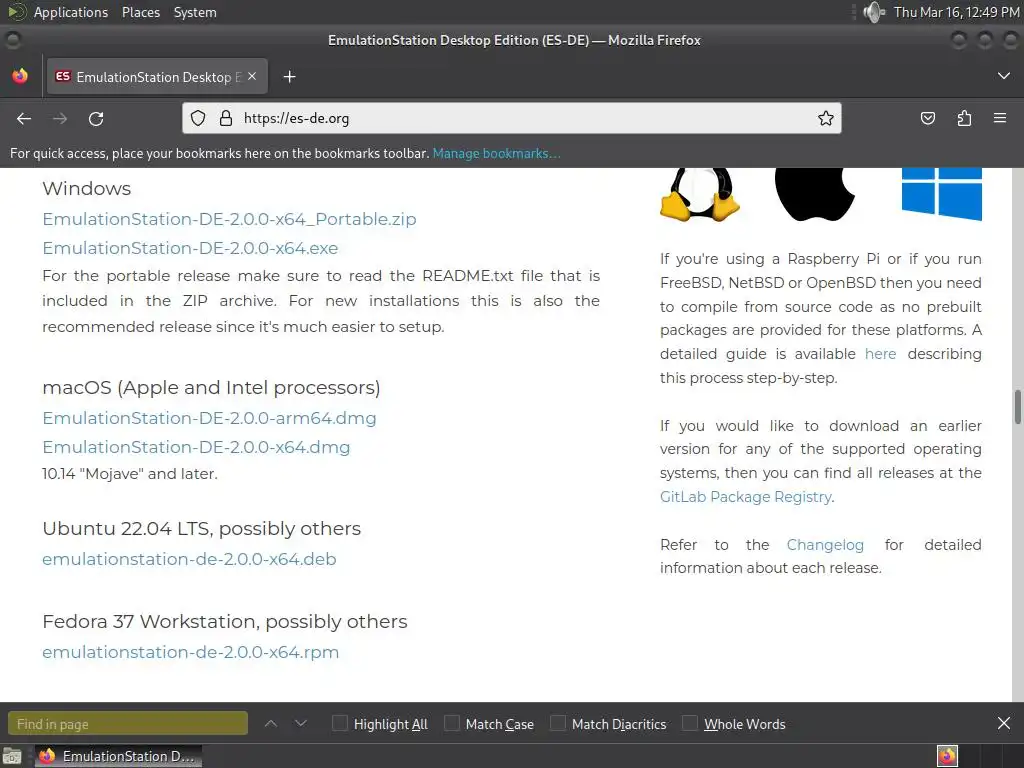Open the Changelog link
Image resolution: width=1024 pixels, height=768 pixels.
825,545
